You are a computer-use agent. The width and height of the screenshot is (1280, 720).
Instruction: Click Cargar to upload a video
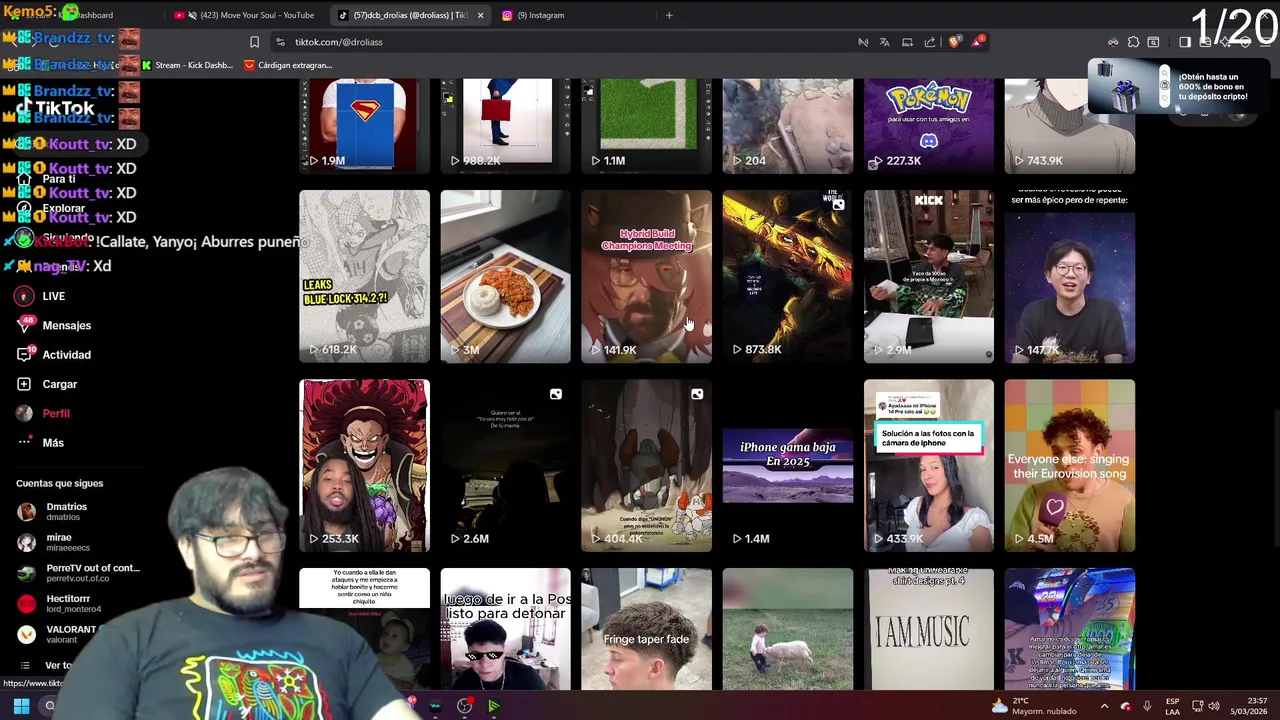click(x=47, y=384)
